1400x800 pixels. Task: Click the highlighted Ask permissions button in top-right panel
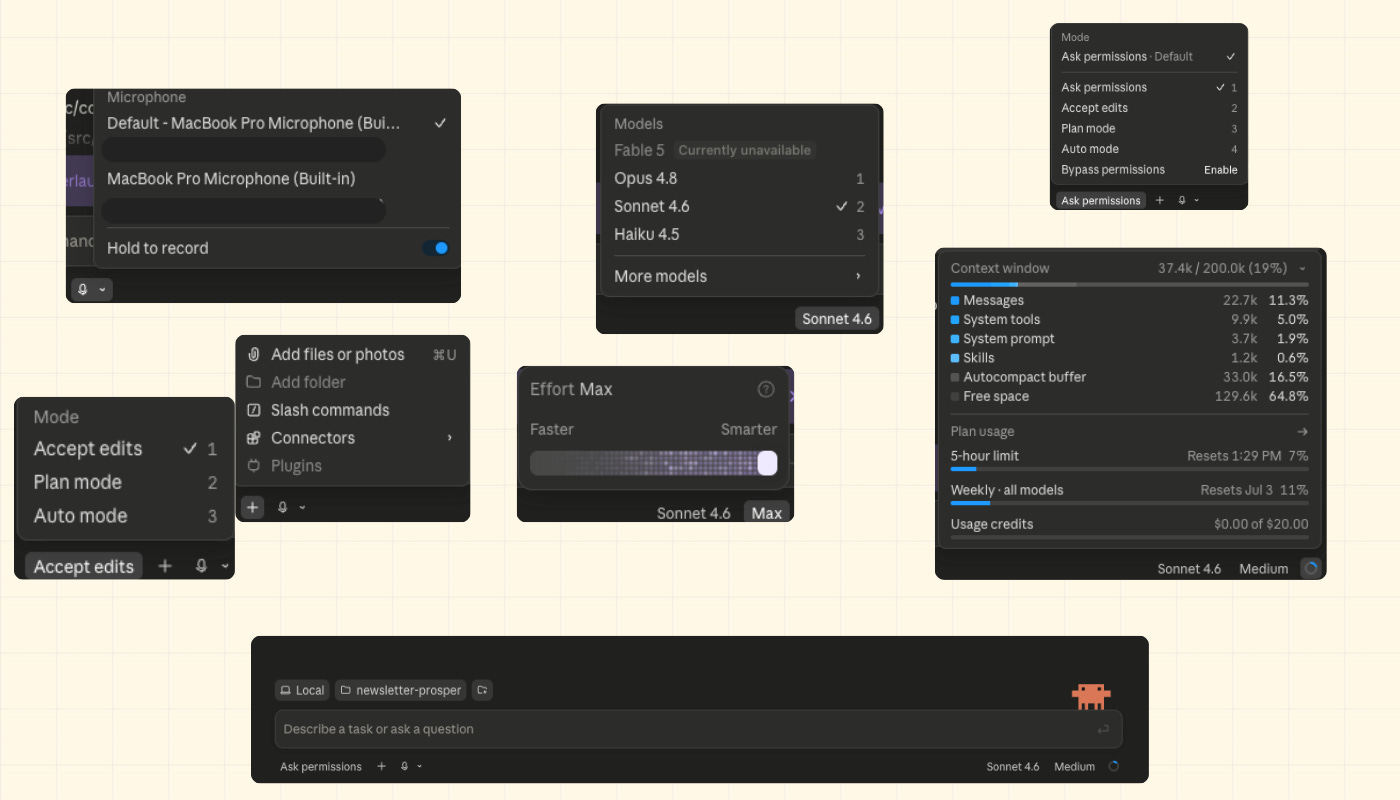tap(1100, 200)
